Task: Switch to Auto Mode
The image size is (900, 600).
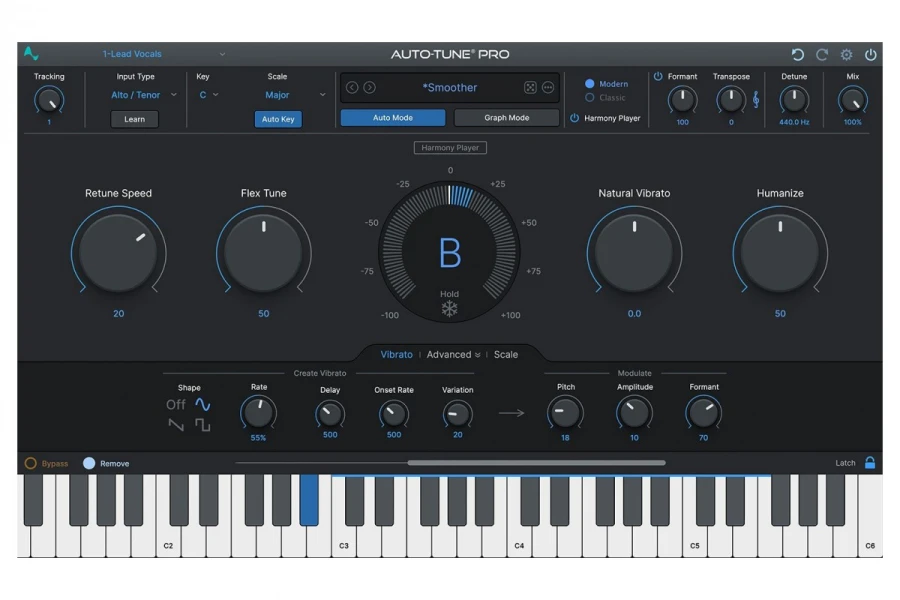Action: point(393,118)
